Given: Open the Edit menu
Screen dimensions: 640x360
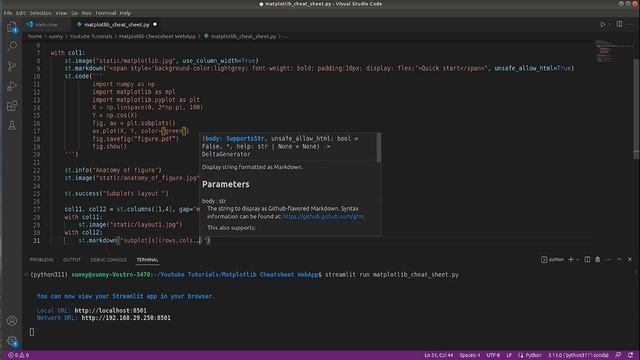Looking at the screenshot, I should (x=20, y=13).
